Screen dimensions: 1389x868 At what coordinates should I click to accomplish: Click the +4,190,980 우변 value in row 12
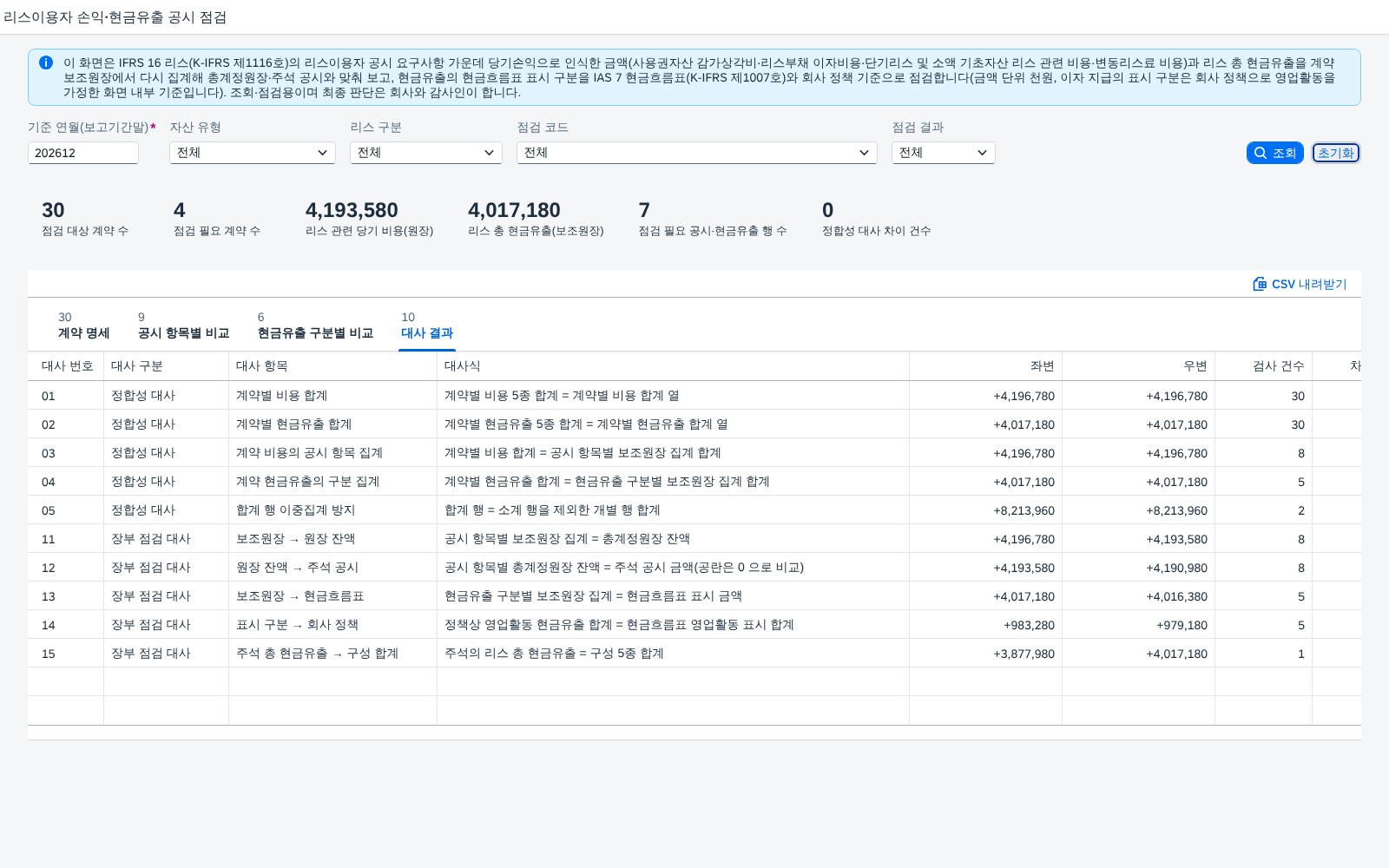(1177, 568)
